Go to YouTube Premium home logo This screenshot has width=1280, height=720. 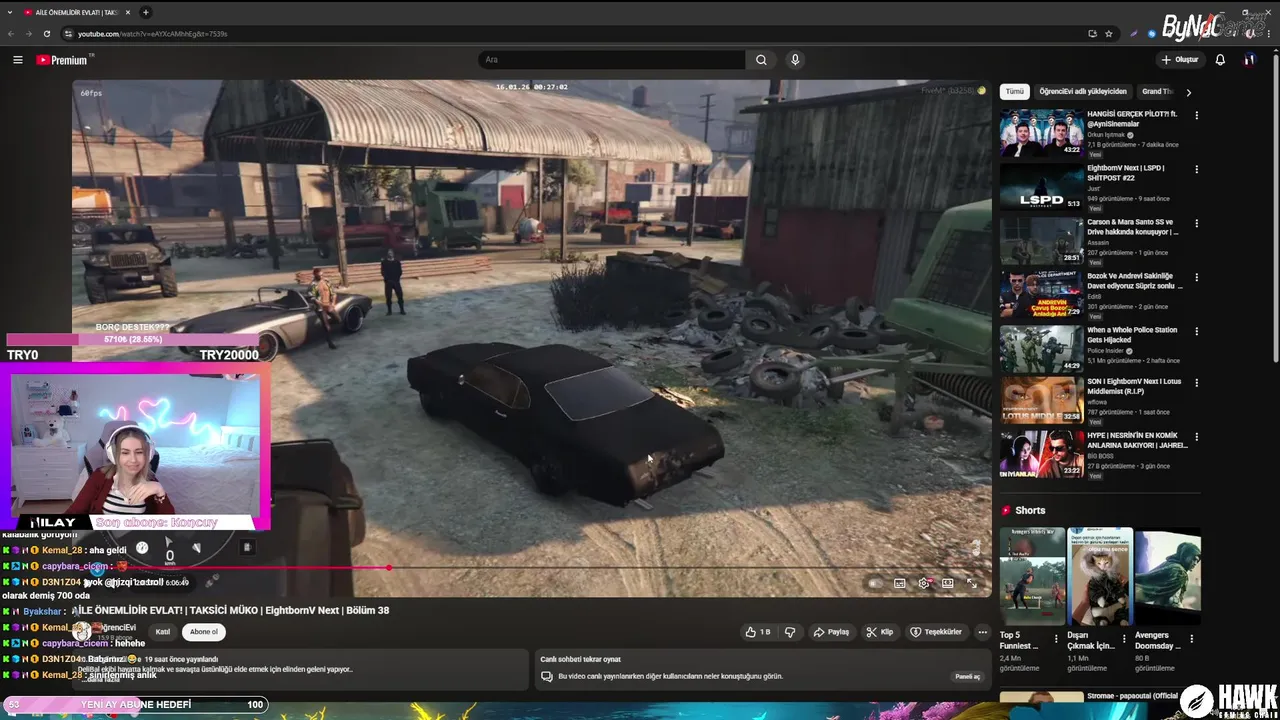62,60
